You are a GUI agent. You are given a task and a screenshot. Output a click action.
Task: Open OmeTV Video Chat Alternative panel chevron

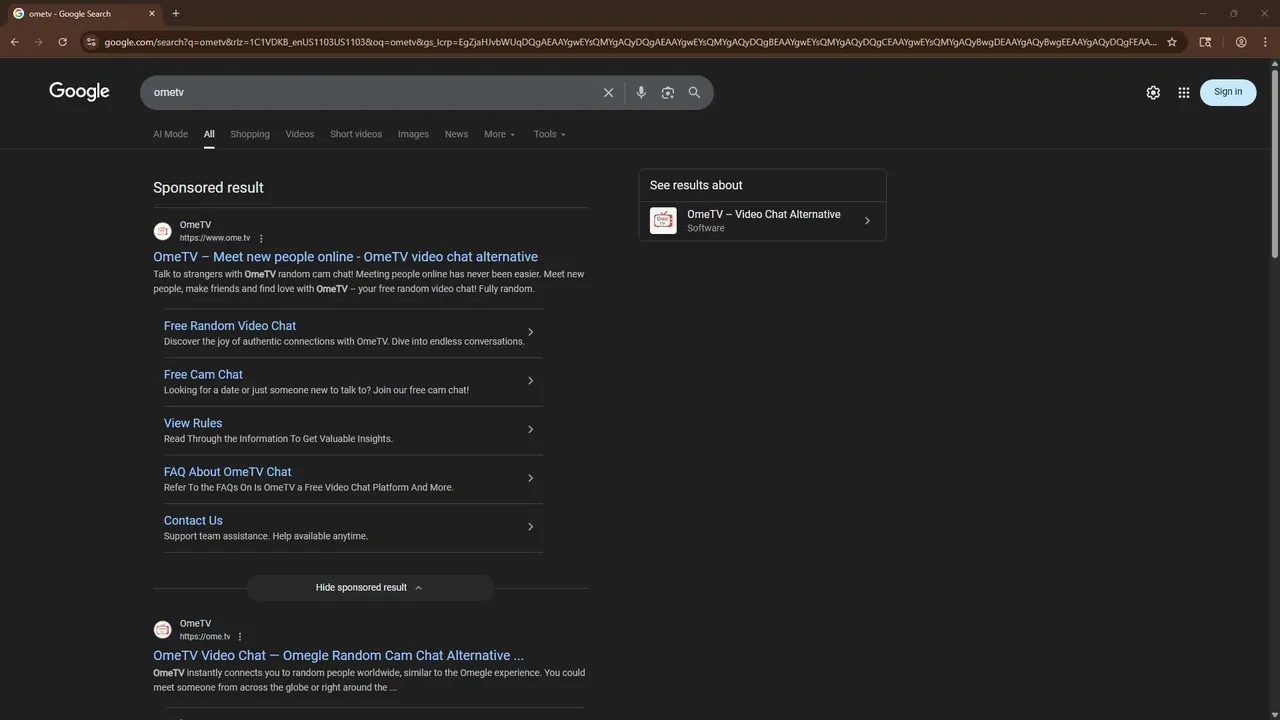867,221
